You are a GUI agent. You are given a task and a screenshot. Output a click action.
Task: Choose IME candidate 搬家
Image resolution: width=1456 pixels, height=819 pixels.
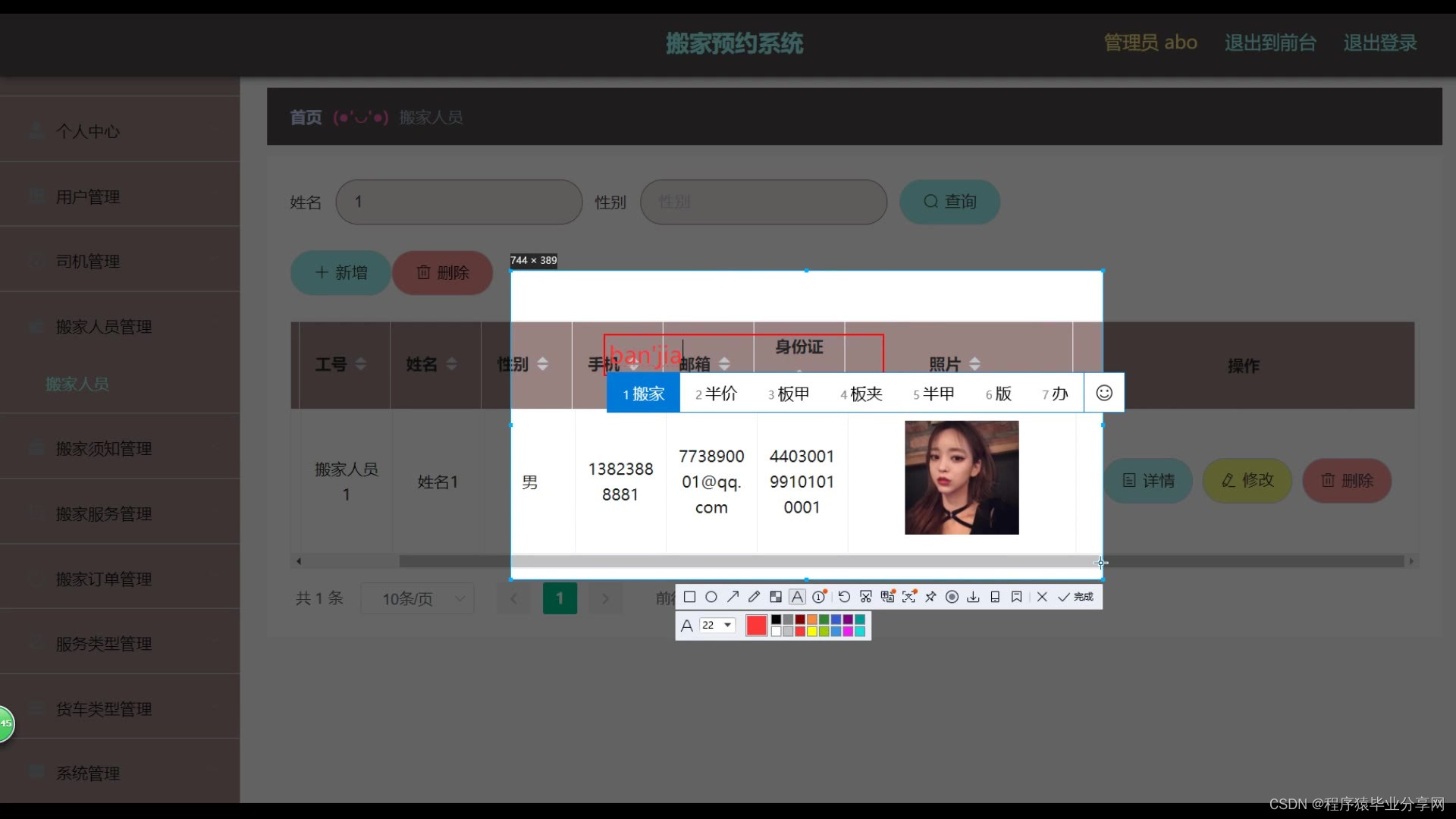click(643, 394)
